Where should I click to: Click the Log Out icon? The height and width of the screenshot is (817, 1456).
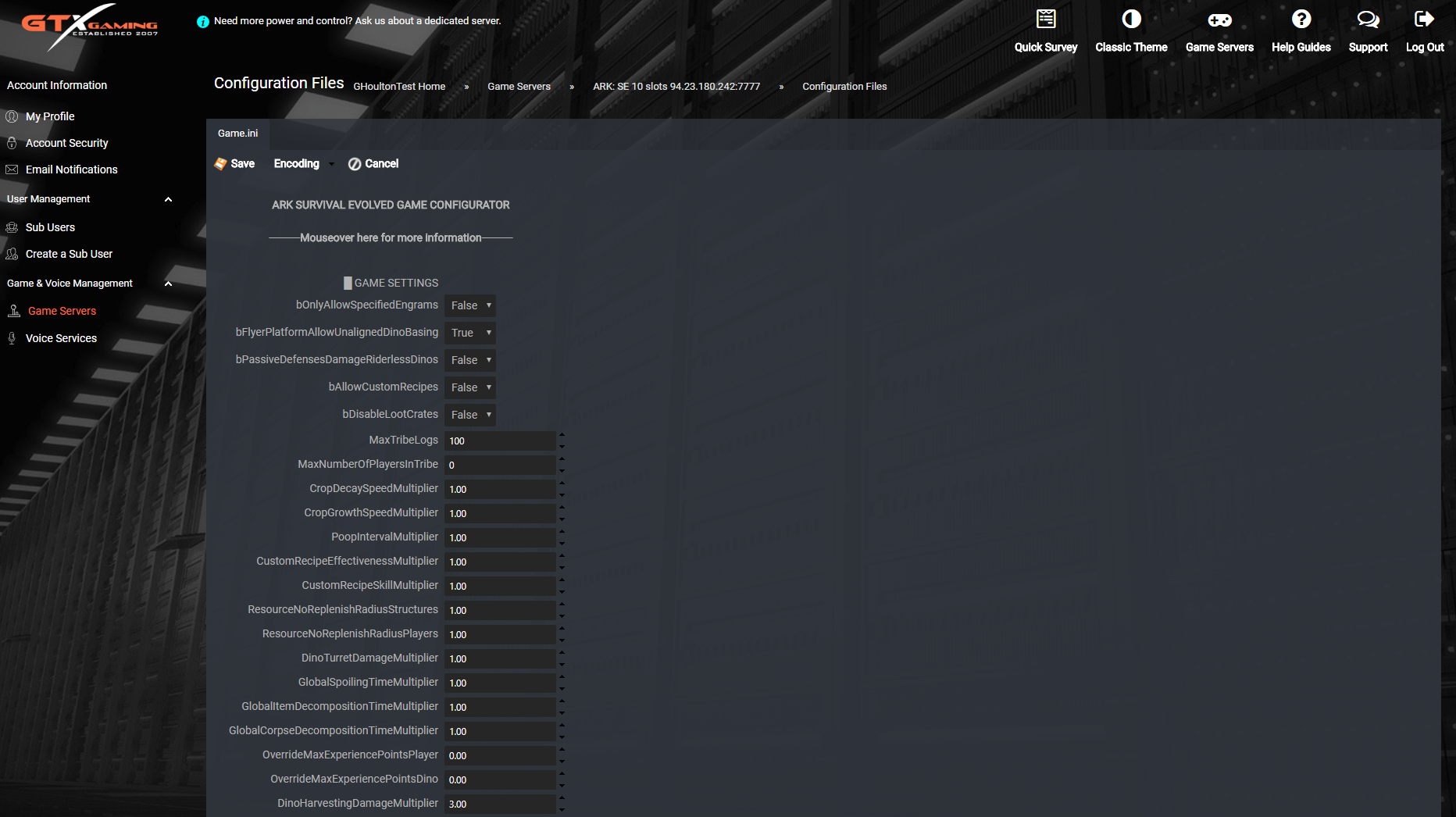[1425, 19]
